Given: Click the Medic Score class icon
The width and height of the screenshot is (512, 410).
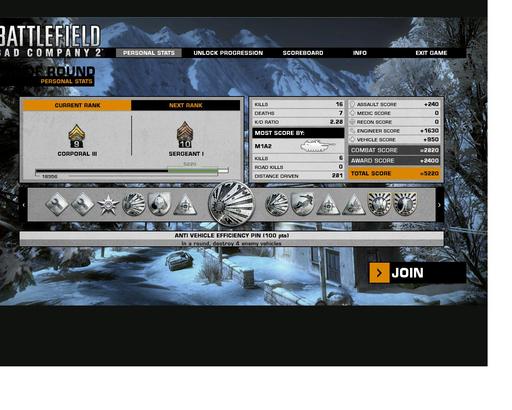Looking at the screenshot, I should (352, 113).
